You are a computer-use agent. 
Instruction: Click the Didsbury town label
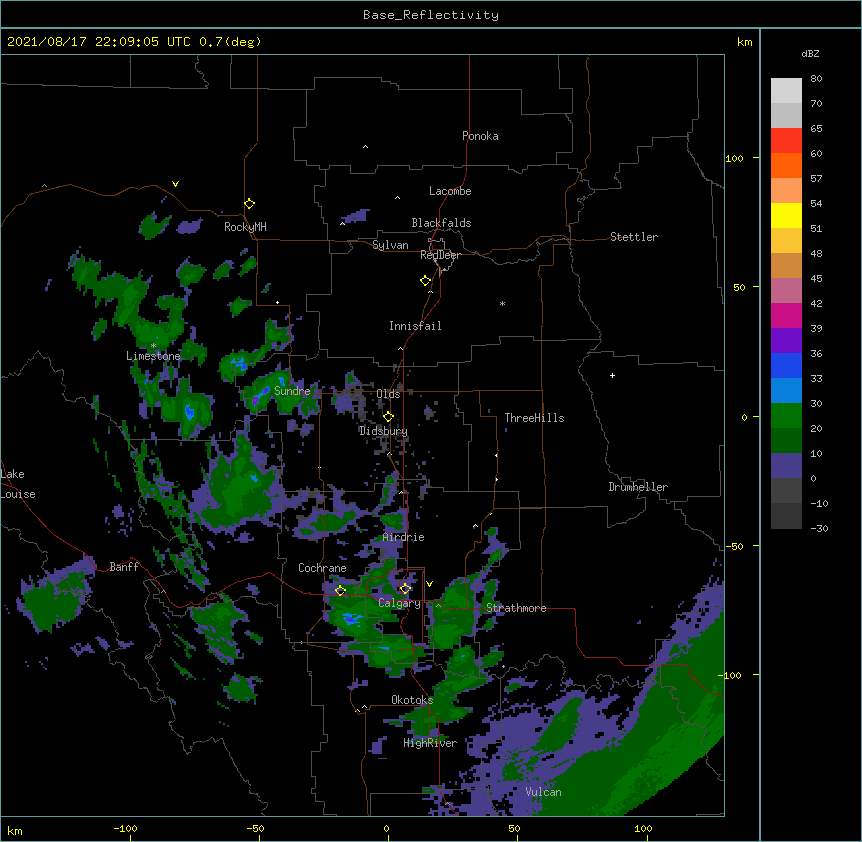(383, 431)
